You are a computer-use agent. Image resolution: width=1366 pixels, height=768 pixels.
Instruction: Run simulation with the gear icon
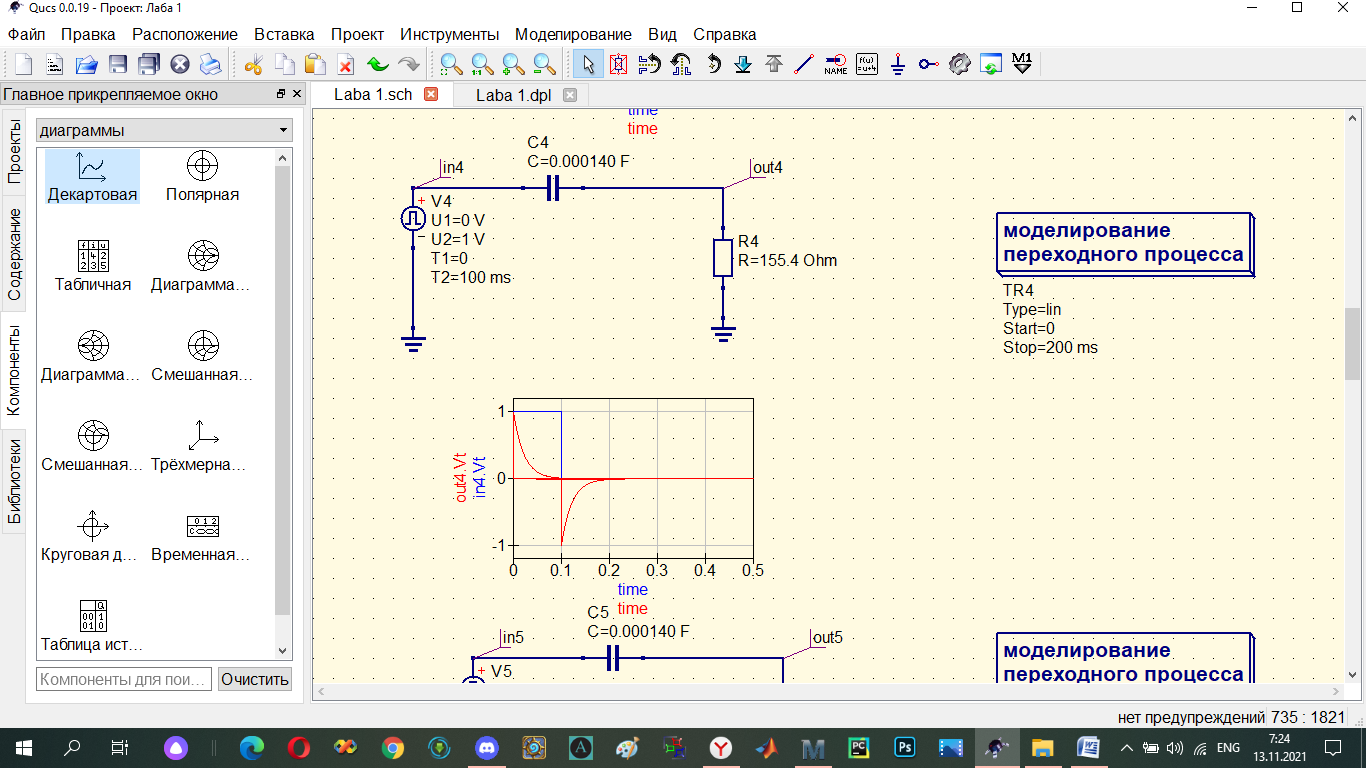[x=959, y=65]
